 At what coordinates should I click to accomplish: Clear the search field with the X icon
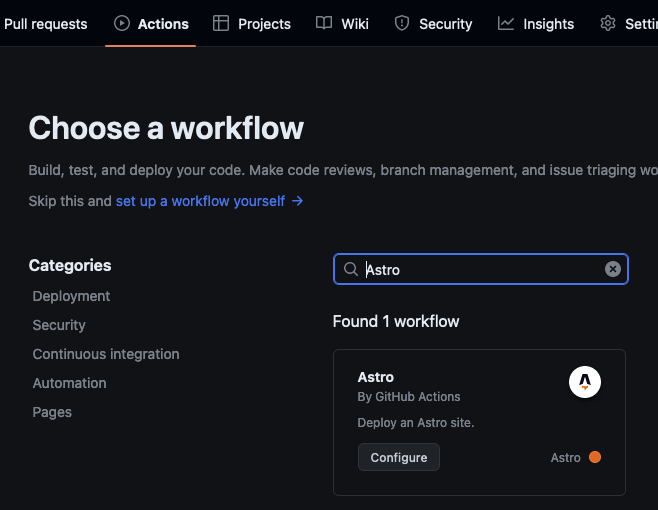[x=613, y=269]
